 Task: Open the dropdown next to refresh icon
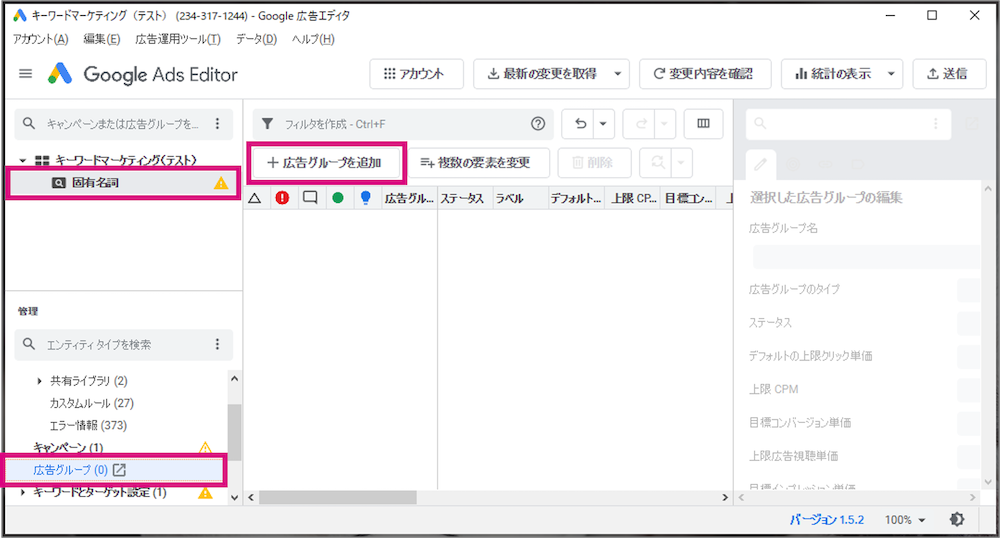pyautogui.click(x=681, y=163)
